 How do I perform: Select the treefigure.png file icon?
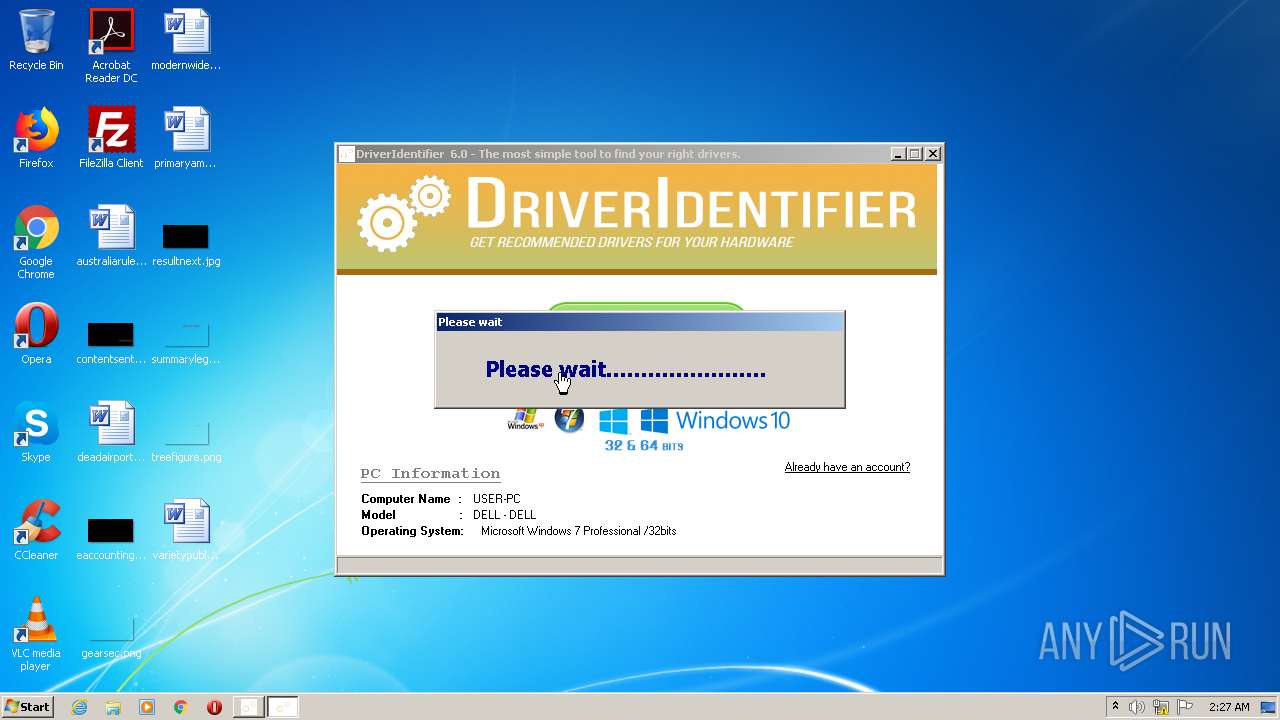pyautogui.click(x=186, y=440)
